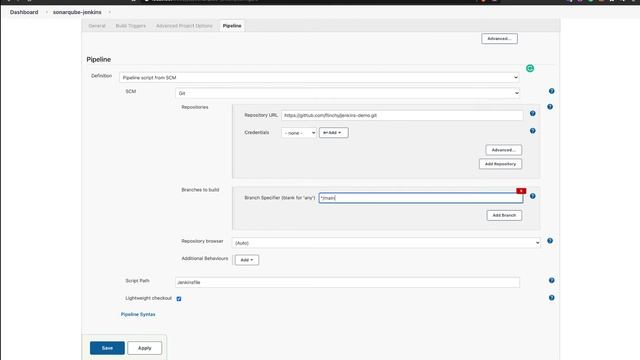The height and width of the screenshot is (360, 640).
Task: Open help for Branch Specifier field
Action: (x=532, y=196)
